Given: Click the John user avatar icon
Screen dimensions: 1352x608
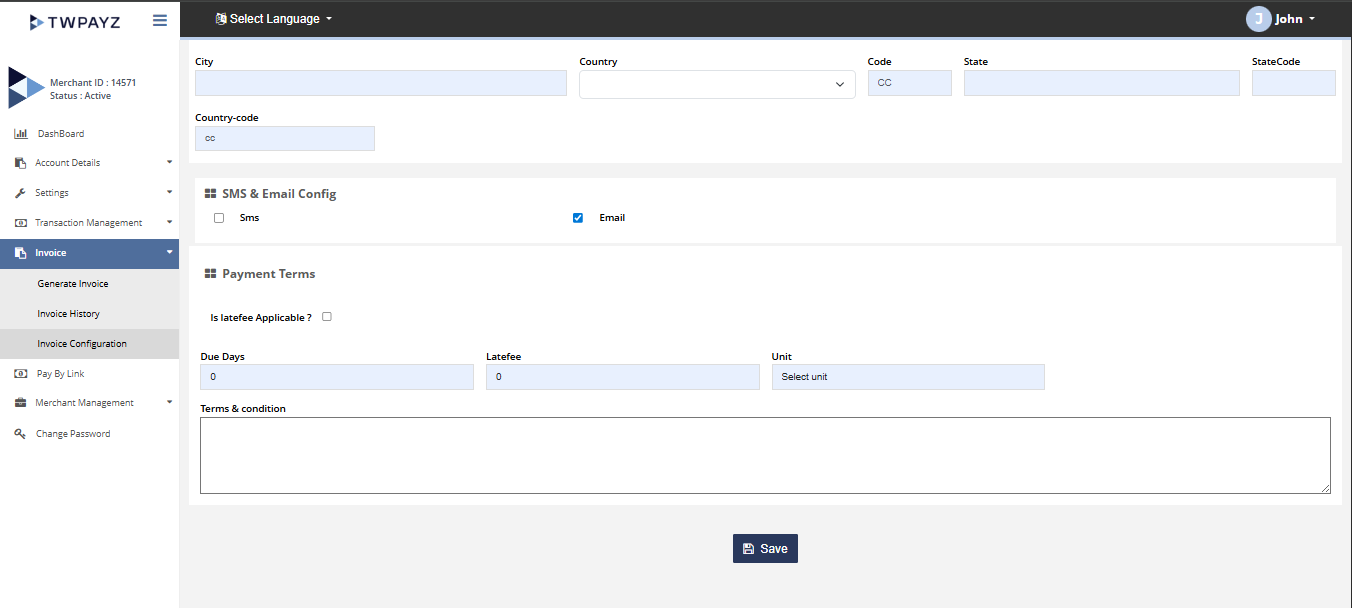Looking at the screenshot, I should point(1258,19).
